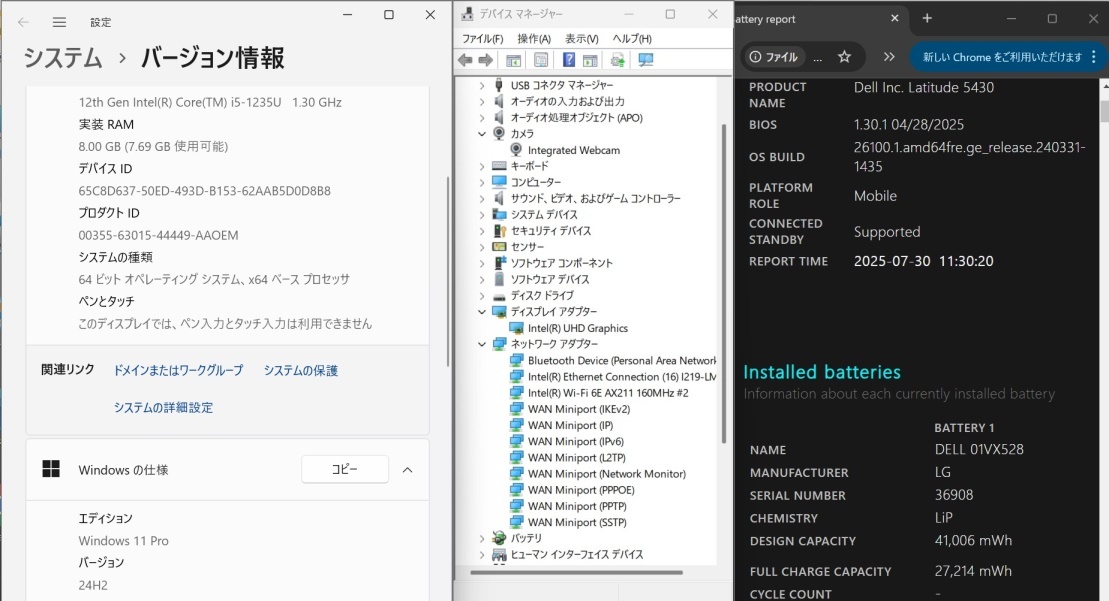Open 表示(V) menu in Device Manager
The height and width of the screenshot is (601, 1109).
(x=581, y=39)
